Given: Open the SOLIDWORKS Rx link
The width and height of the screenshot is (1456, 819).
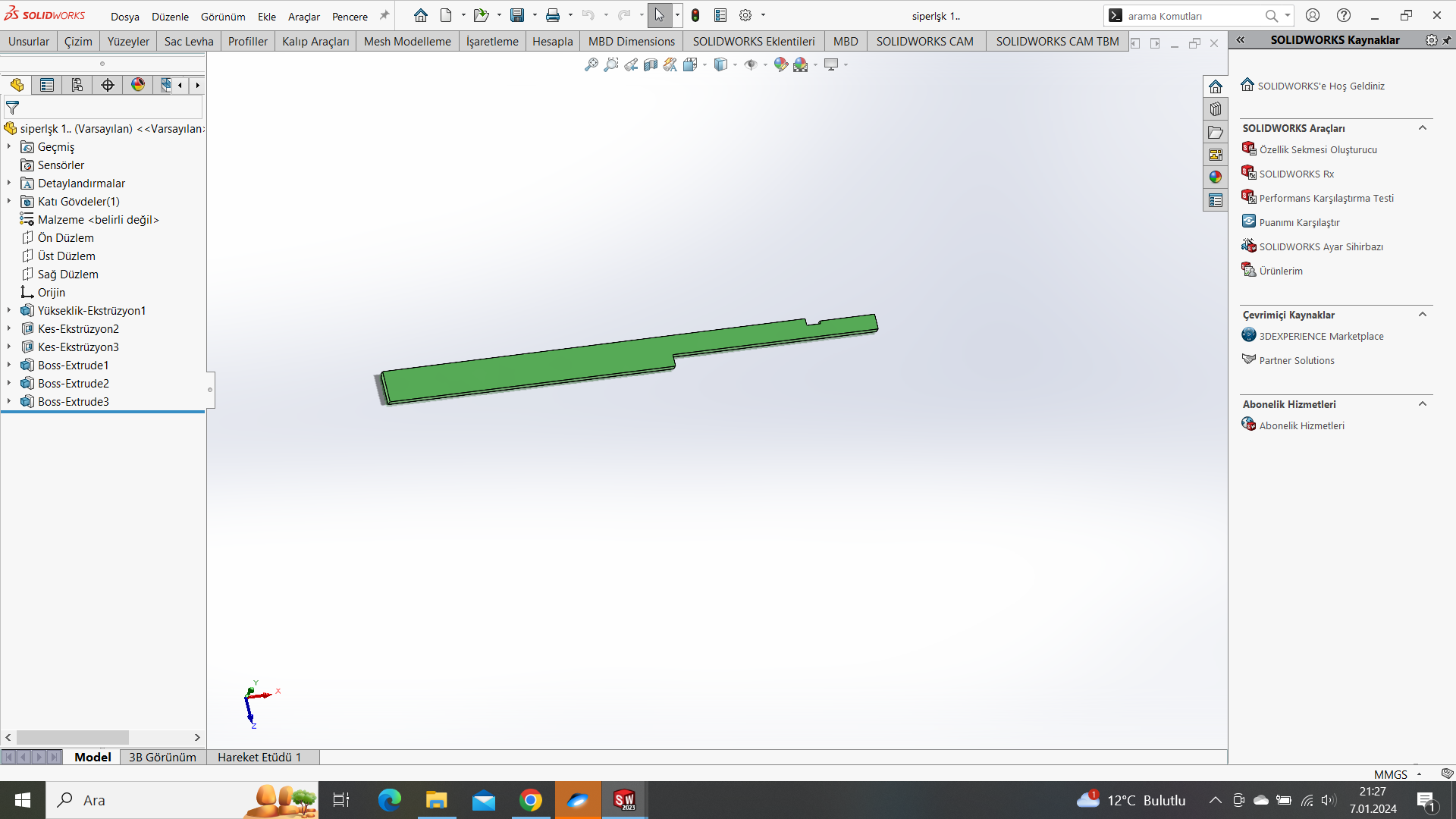Looking at the screenshot, I should pyautogui.click(x=1296, y=174).
